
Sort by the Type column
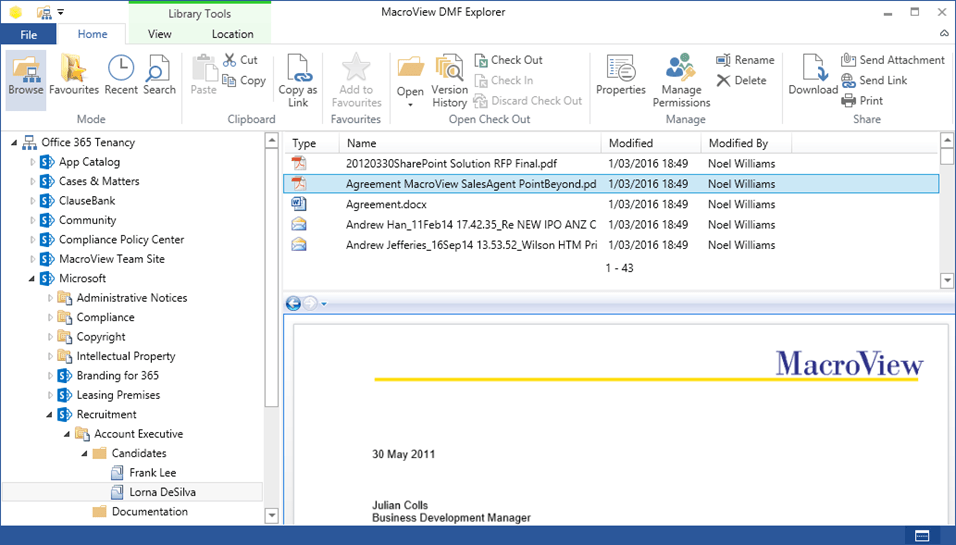pos(312,143)
